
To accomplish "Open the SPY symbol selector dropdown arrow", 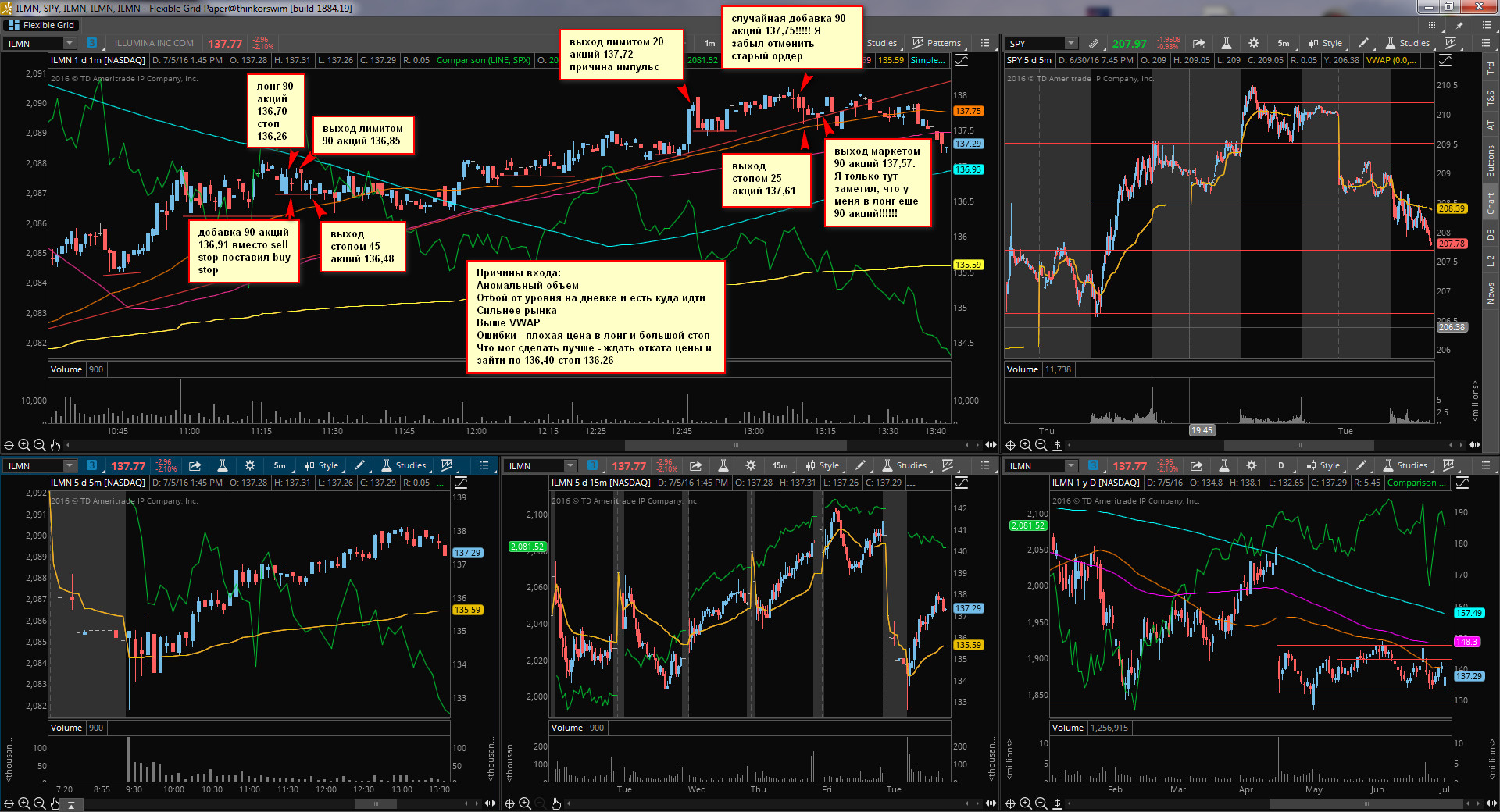I will coord(1071,44).
